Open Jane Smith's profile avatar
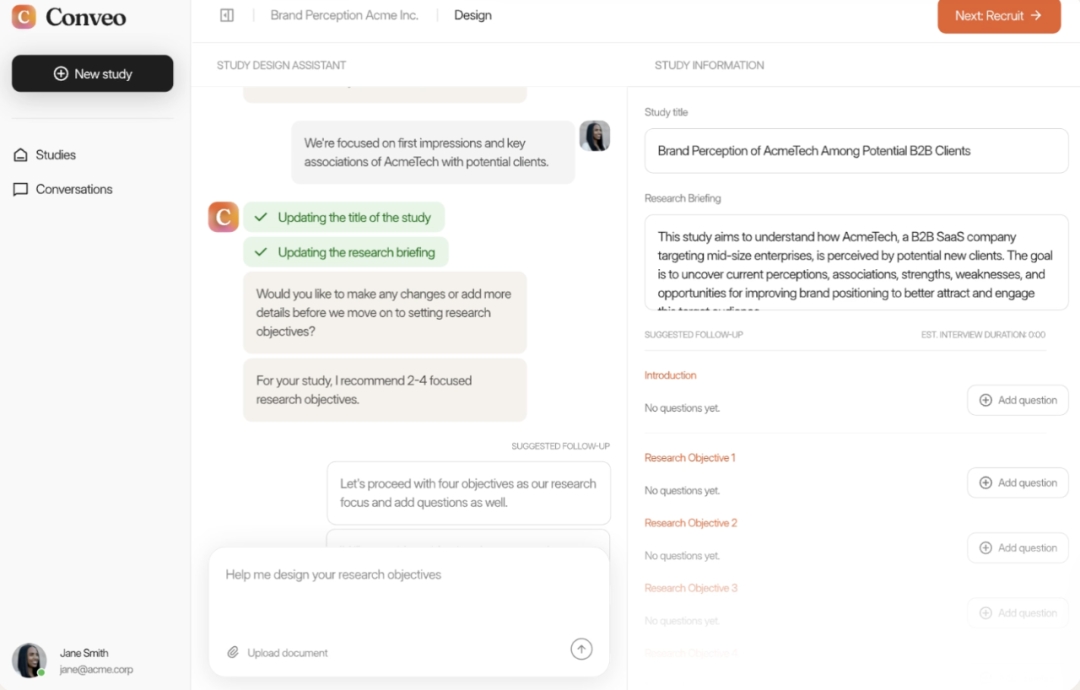The height and width of the screenshot is (690, 1080). [x=29, y=660]
